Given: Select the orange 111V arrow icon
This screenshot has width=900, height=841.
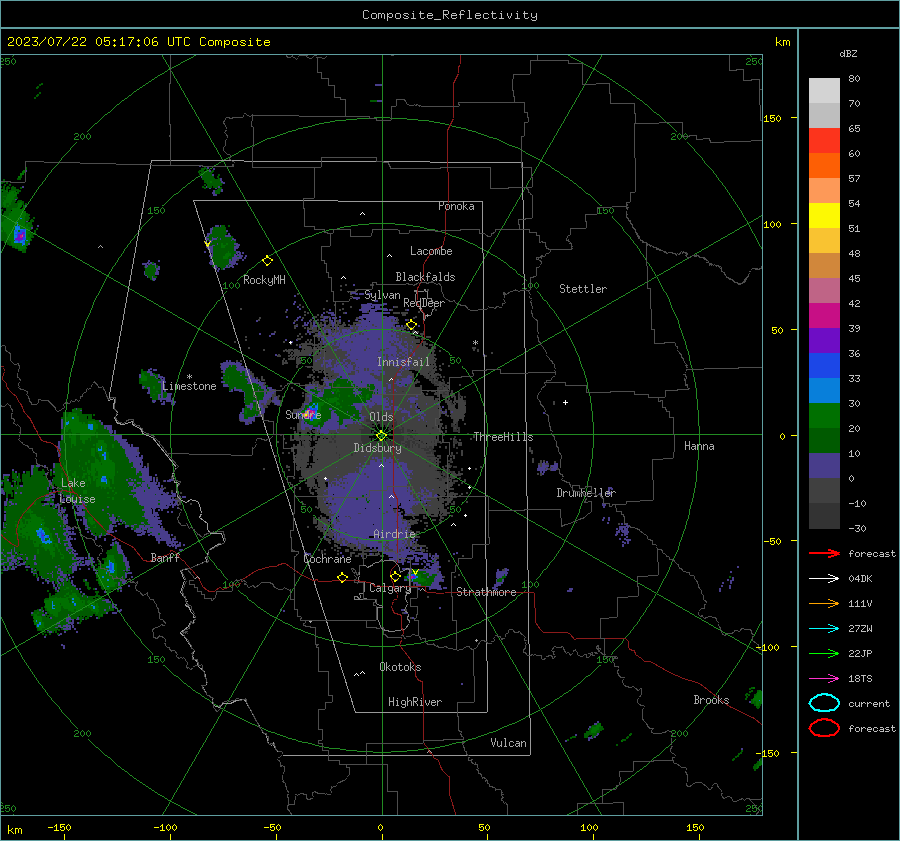Looking at the screenshot, I should point(824,603).
